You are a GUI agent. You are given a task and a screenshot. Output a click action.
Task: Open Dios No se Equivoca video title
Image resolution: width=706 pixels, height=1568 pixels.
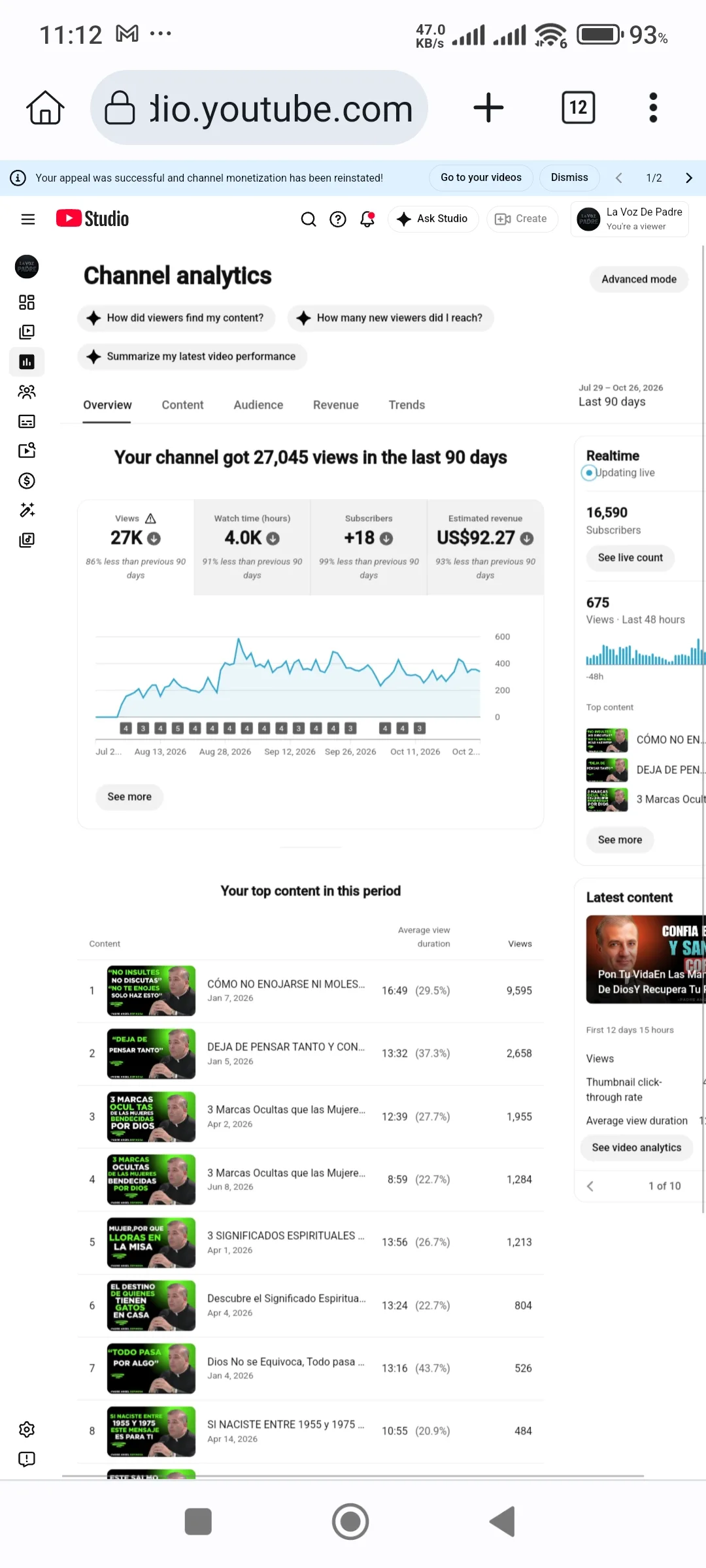point(286,1362)
